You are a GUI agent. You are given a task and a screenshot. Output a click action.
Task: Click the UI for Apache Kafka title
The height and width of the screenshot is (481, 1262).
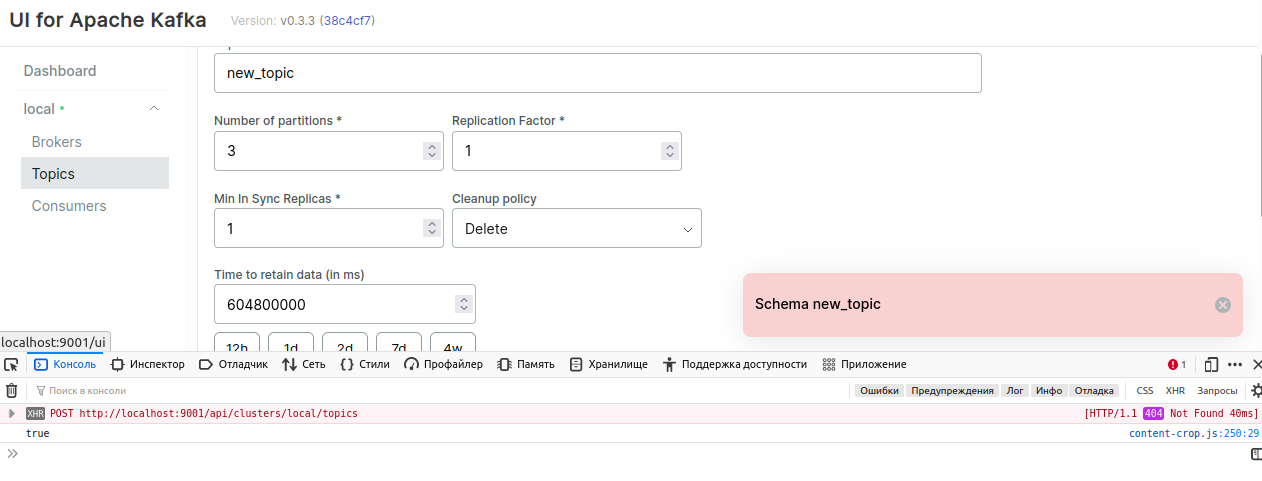(x=108, y=19)
